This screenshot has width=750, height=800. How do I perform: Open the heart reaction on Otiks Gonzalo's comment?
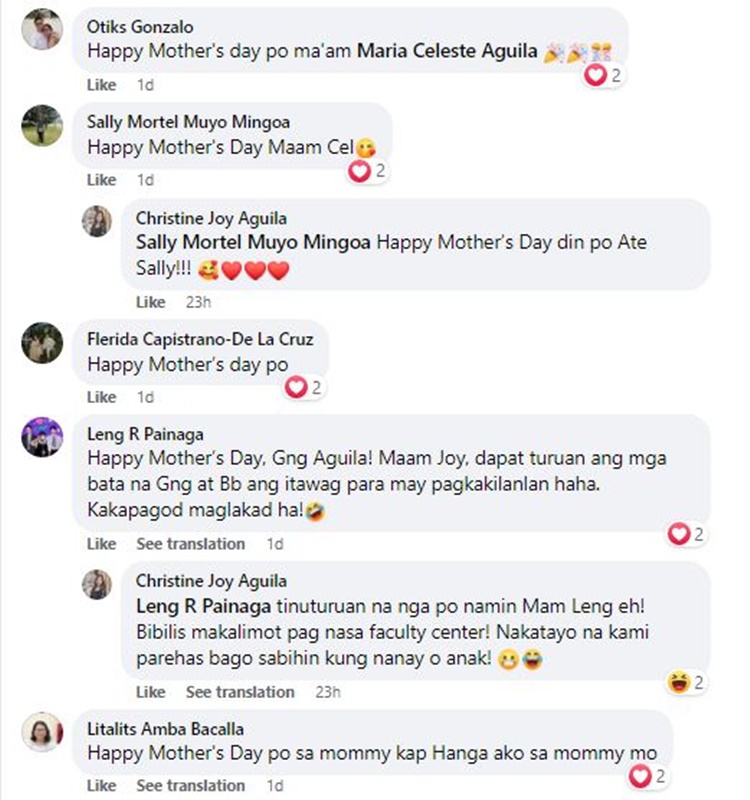pyautogui.click(x=603, y=76)
